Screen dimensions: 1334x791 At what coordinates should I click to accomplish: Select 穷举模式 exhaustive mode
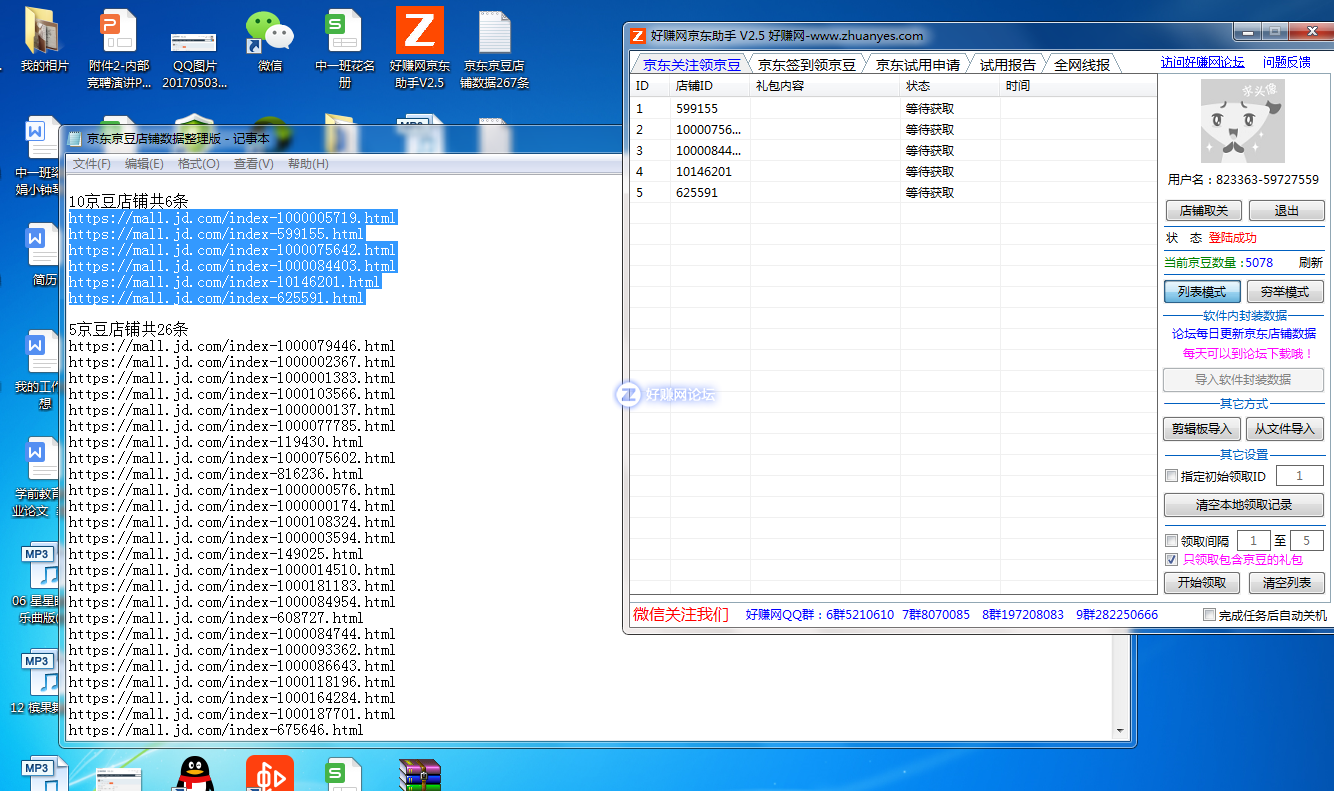pyautogui.click(x=1285, y=292)
